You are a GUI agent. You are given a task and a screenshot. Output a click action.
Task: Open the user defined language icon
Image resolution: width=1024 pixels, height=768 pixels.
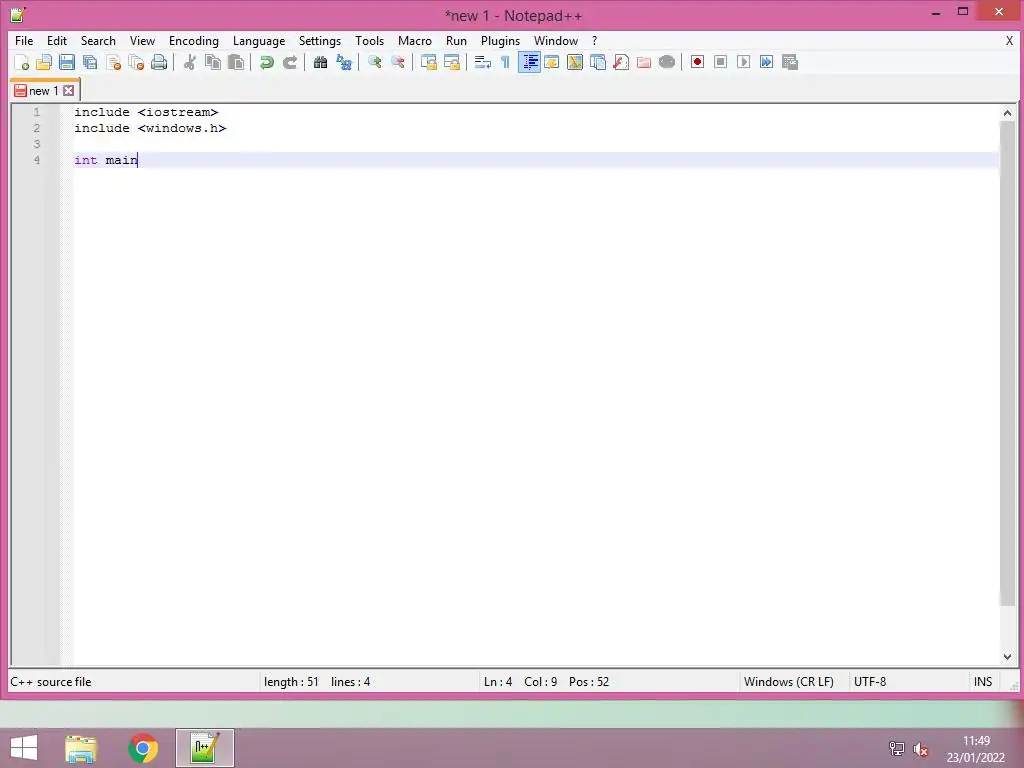[x=552, y=62]
